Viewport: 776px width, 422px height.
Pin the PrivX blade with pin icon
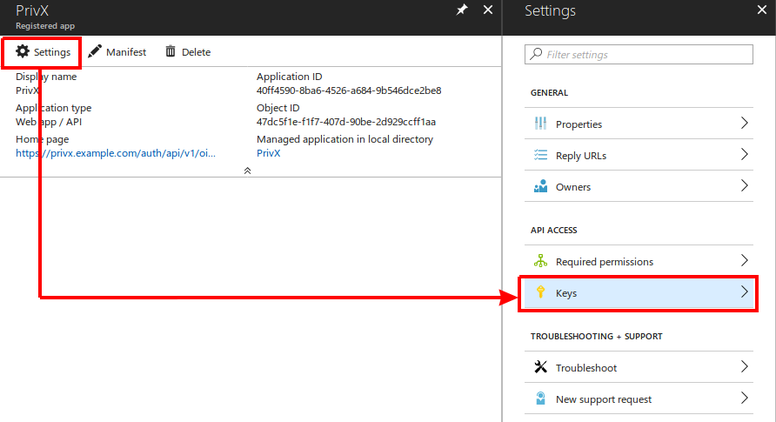point(462,10)
